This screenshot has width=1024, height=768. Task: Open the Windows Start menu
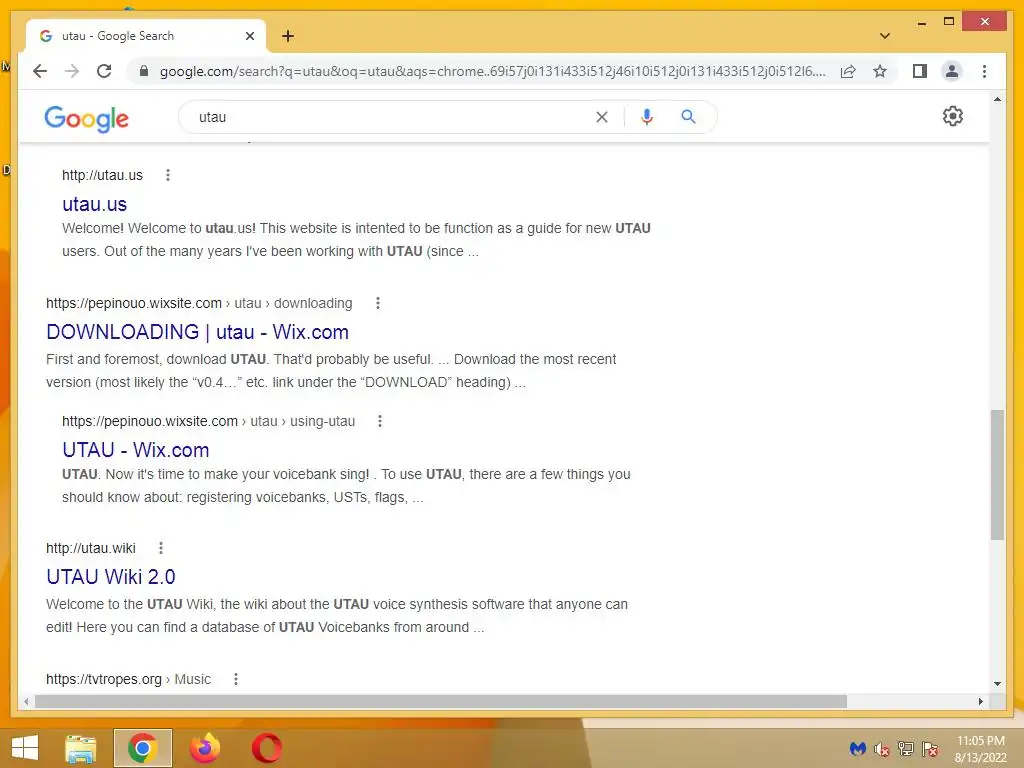click(25, 748)
